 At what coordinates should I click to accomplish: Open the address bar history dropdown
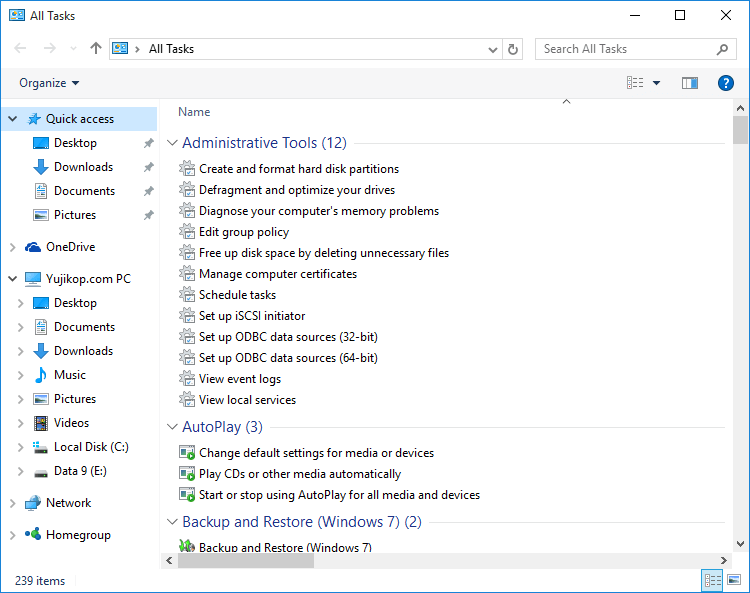click(x=493, y=49)
